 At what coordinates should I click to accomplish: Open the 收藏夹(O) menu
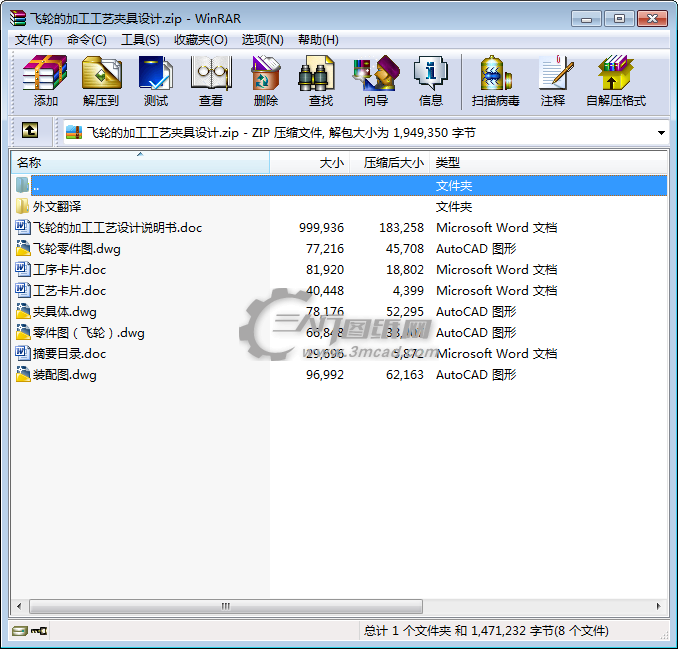tap(201, 40)
